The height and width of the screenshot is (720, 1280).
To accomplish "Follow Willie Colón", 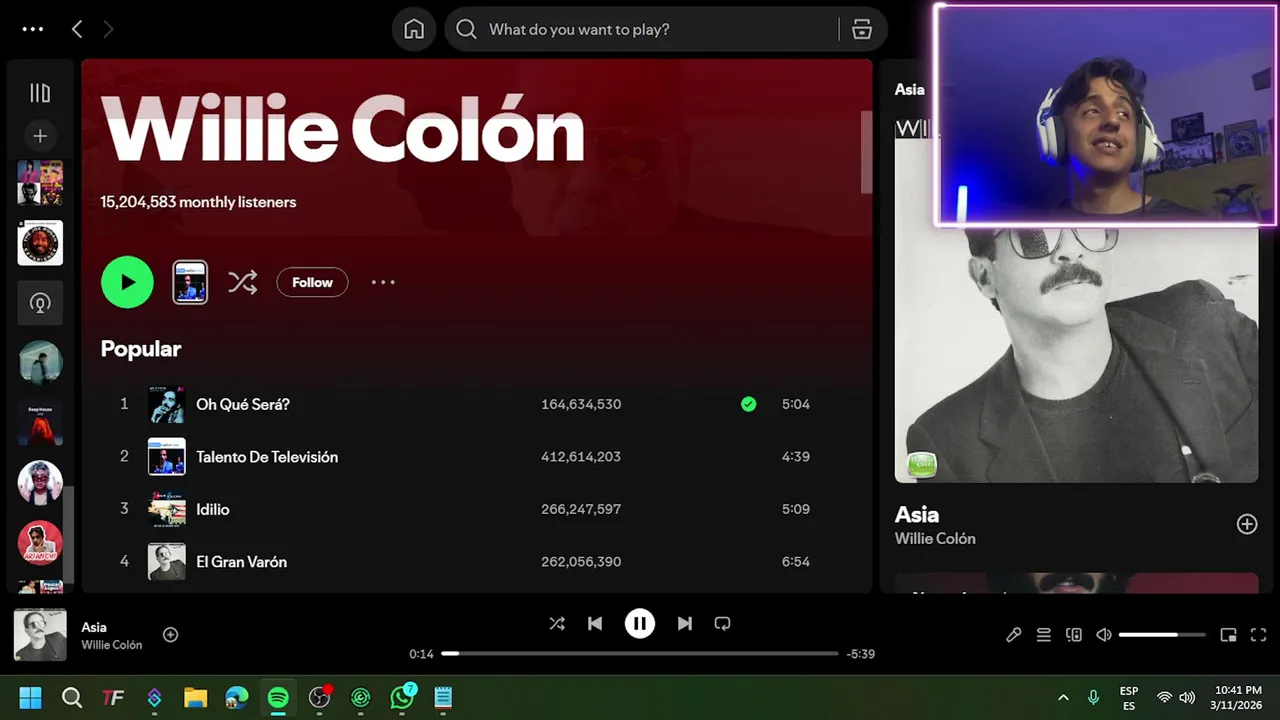I will pos(312,282).
